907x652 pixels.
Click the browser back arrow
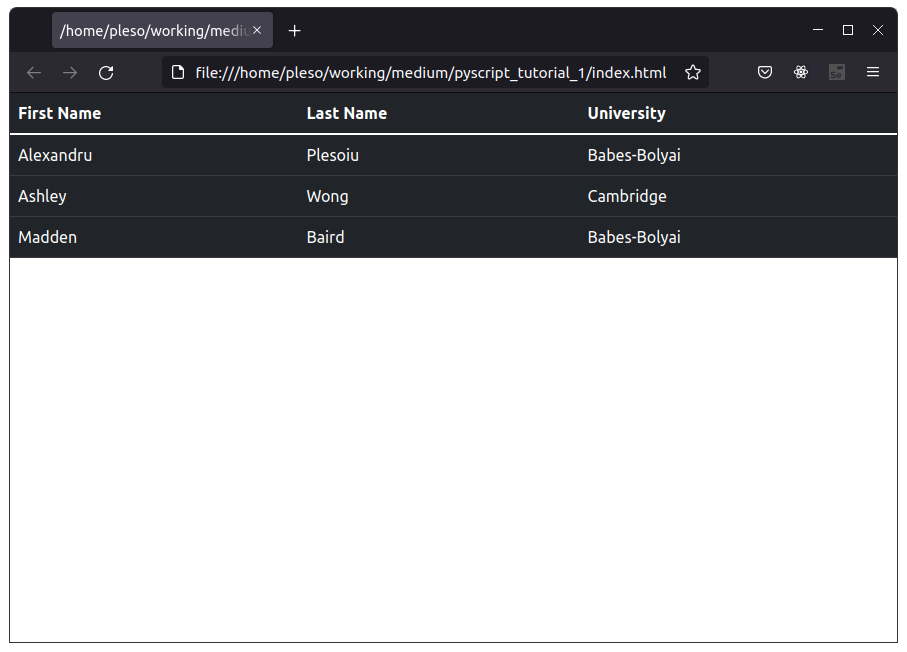34,72
